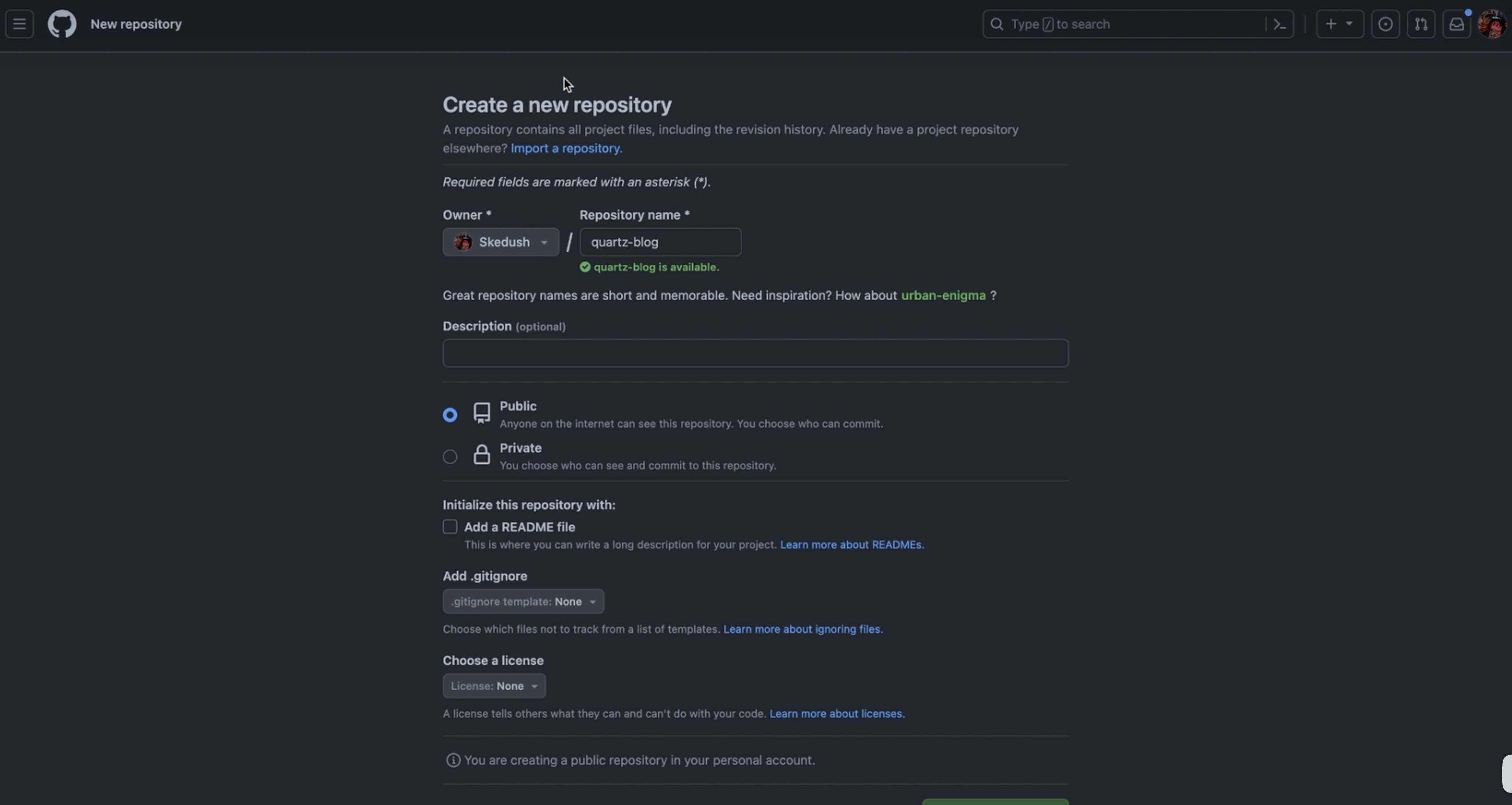Open the hamburger navigation menu
Screen dimensions: 1512x805
click(x=20, y=24)
